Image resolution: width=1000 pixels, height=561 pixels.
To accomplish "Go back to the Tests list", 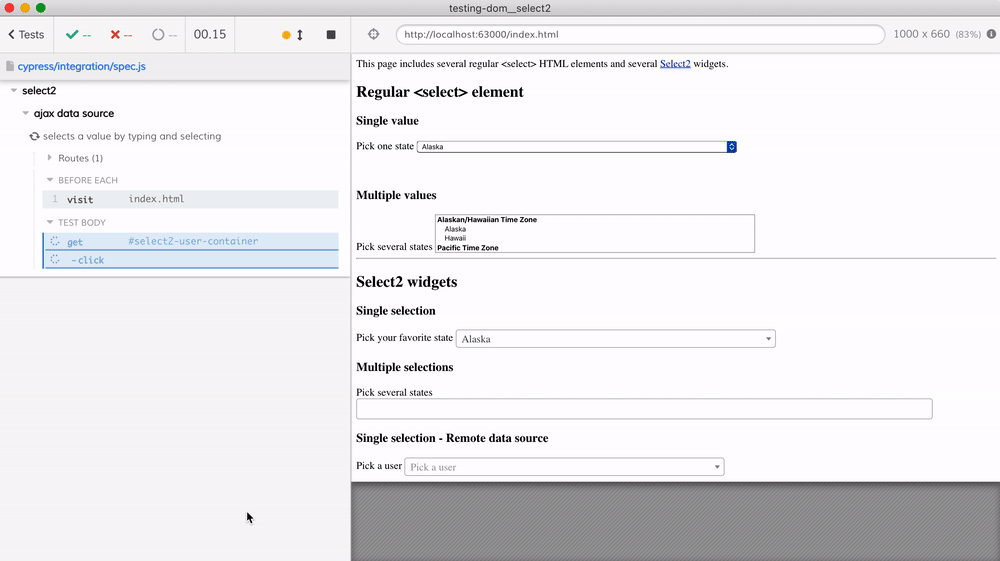I will tap(26, 34).
